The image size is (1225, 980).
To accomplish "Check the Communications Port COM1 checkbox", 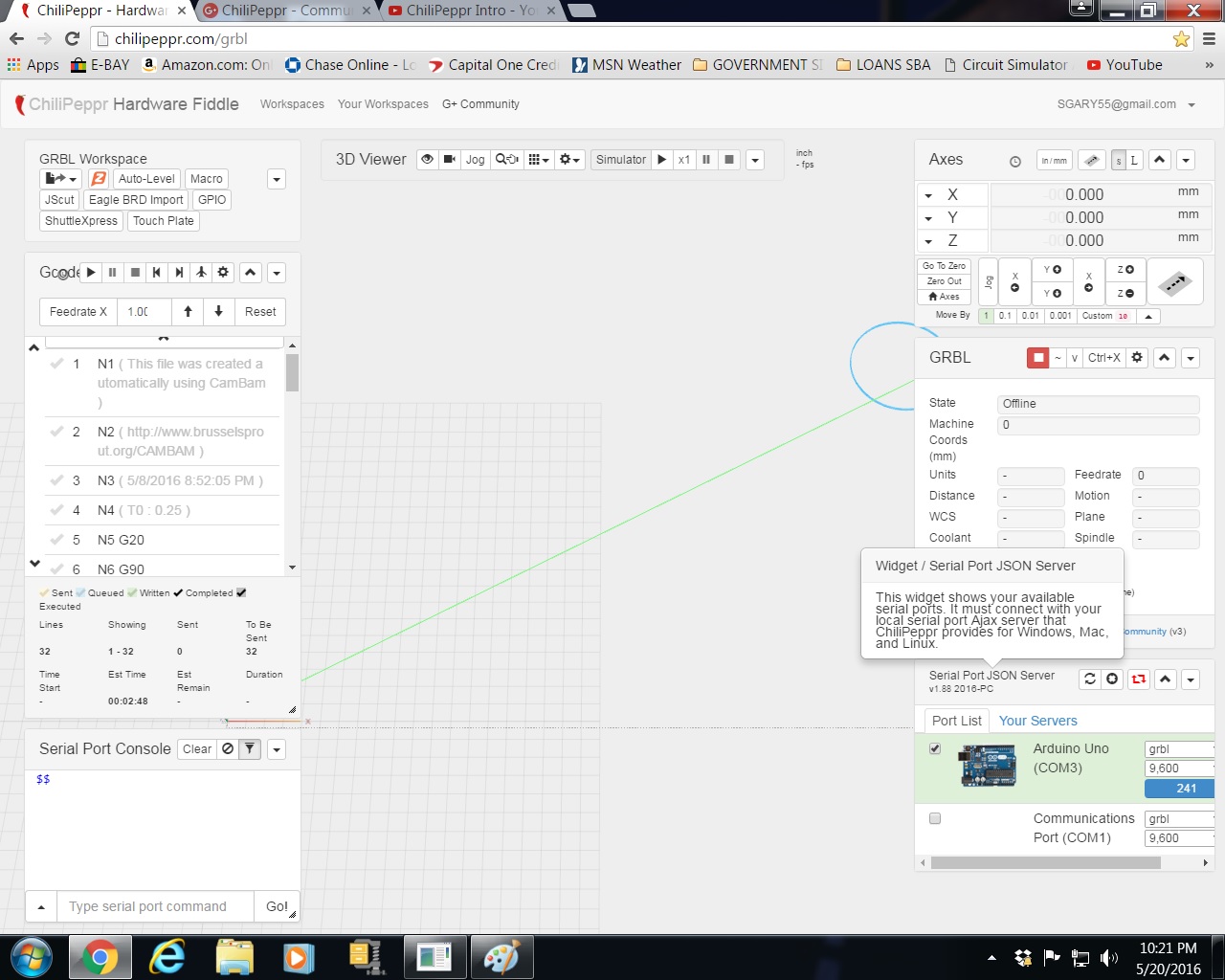I will [935, 818].
